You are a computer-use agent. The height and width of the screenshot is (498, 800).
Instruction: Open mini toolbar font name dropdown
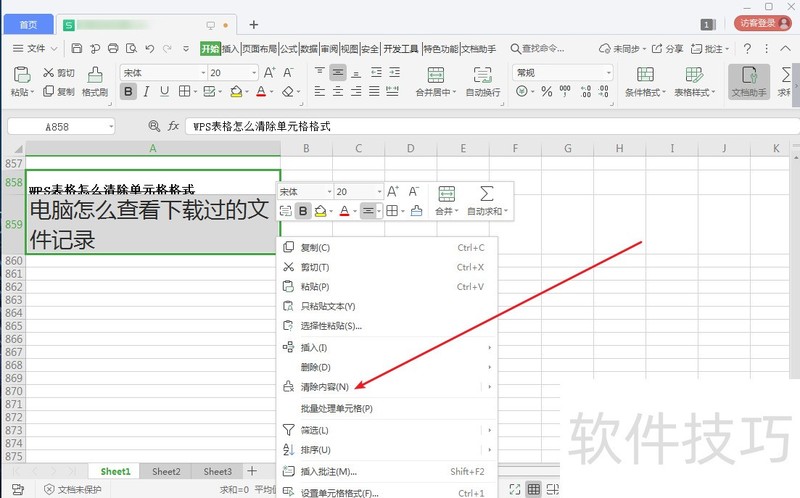click(329, 192)
